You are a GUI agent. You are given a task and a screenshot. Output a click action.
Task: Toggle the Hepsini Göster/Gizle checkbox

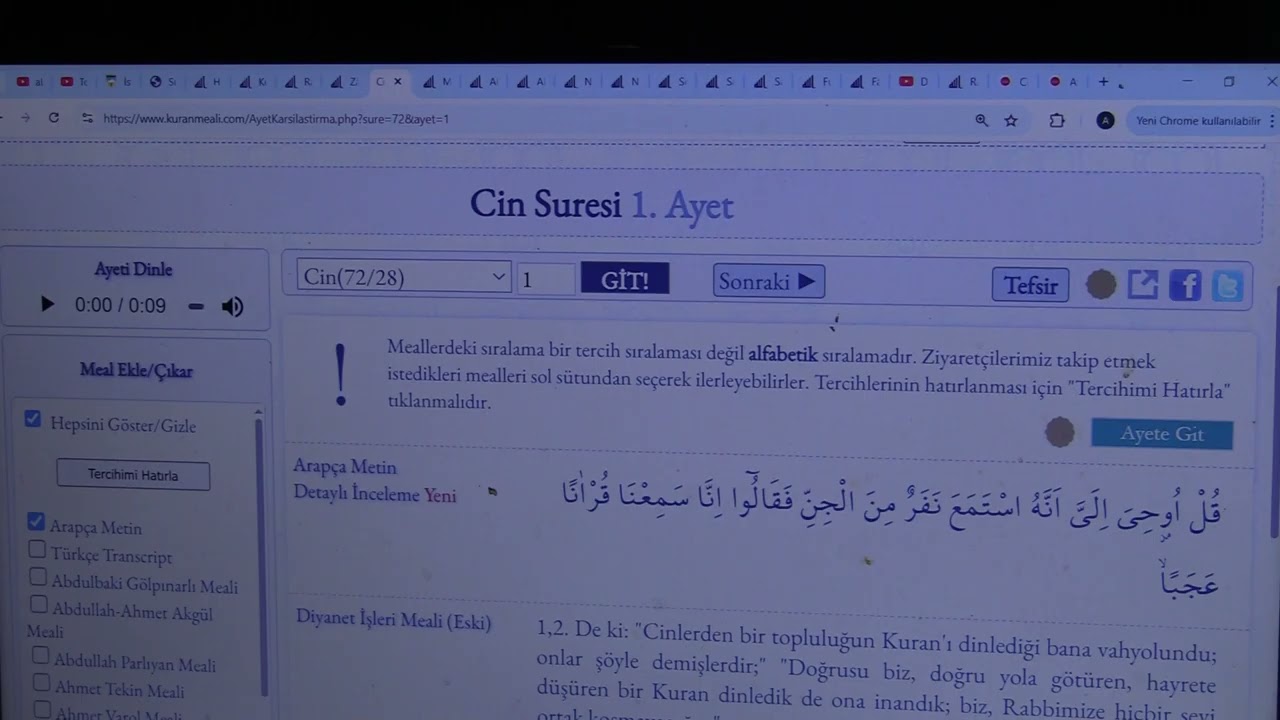33,419
